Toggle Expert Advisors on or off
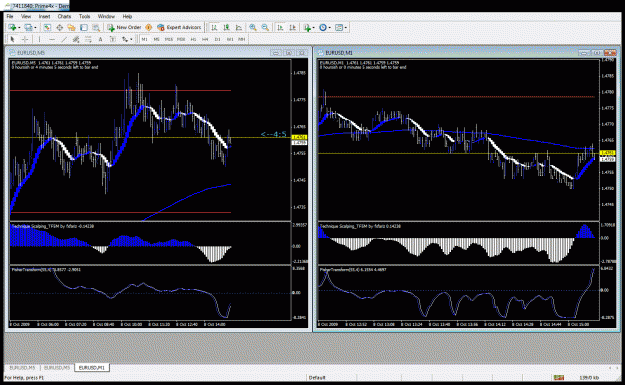Screen dimensions: 625x385 (x=179, y=28)
